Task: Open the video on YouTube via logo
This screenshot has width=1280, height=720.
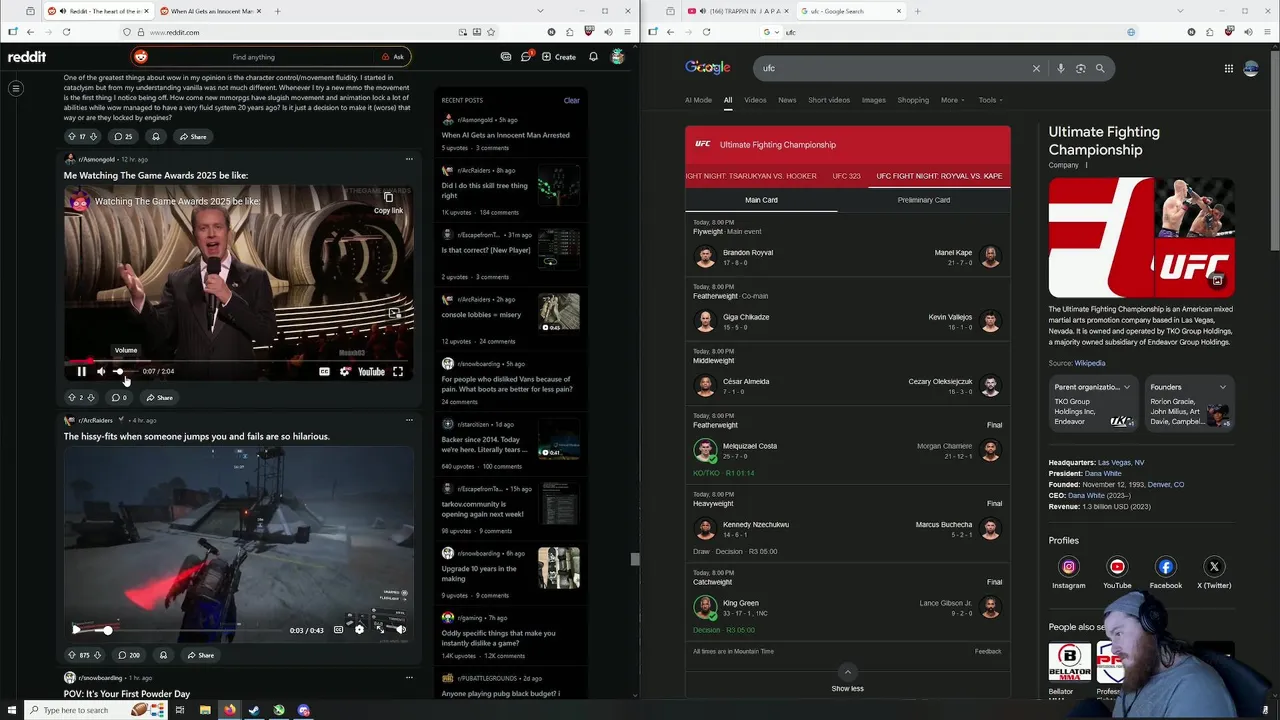Action: point(371,371)
